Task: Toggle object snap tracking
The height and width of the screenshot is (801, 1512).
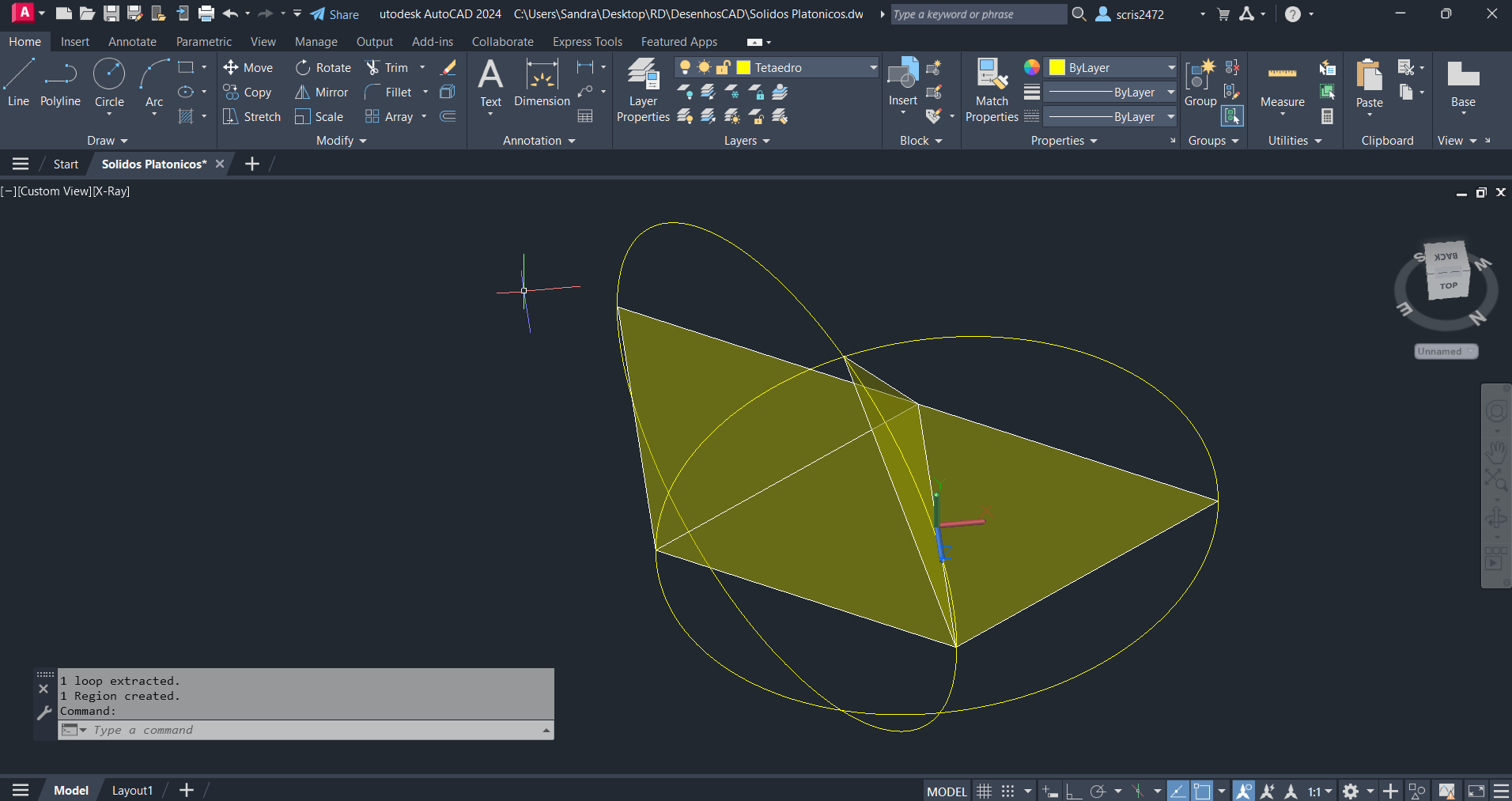Action: tap(1177, 791)
